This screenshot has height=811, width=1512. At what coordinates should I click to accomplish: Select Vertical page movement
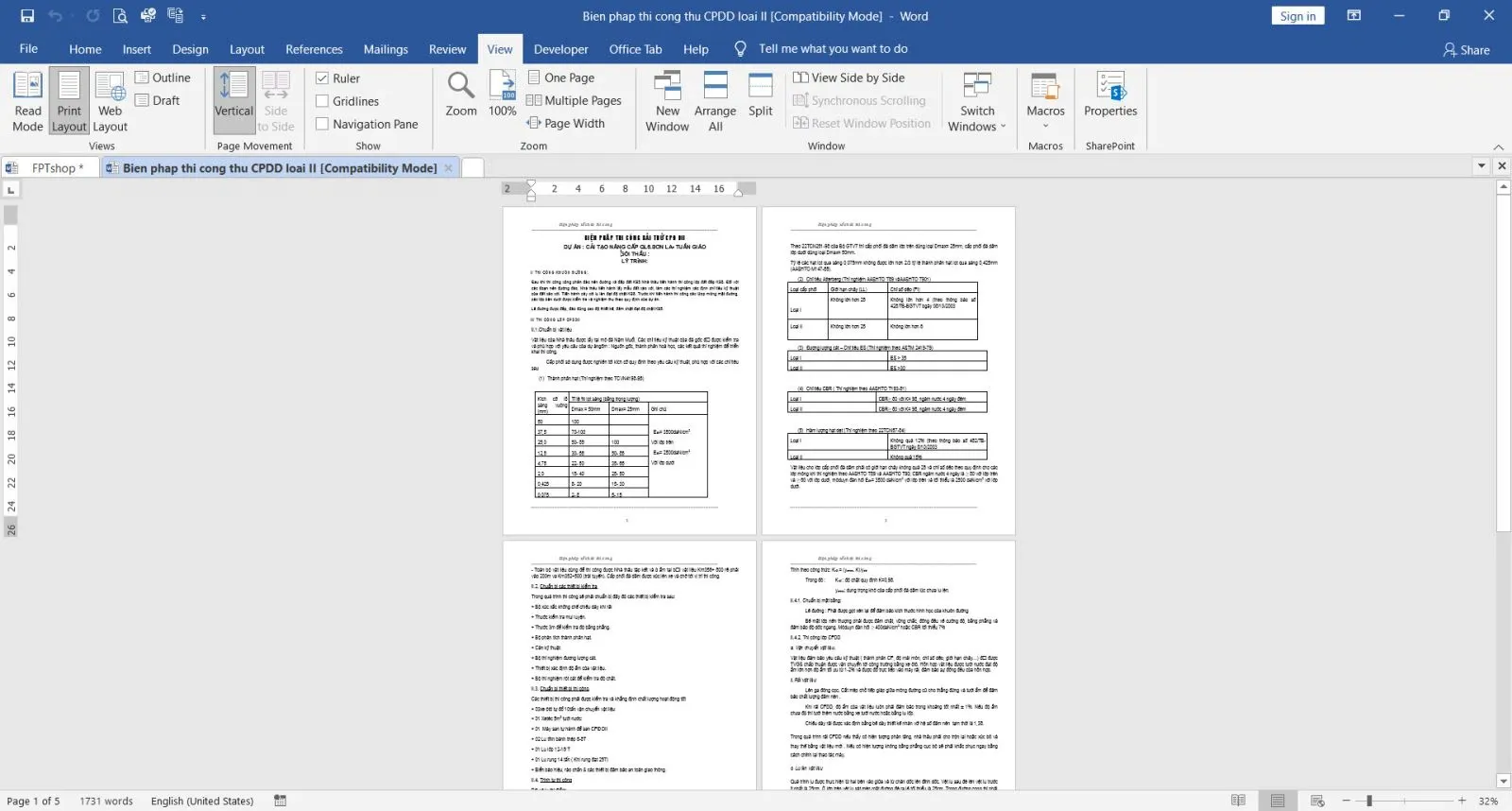click(233, 101)
